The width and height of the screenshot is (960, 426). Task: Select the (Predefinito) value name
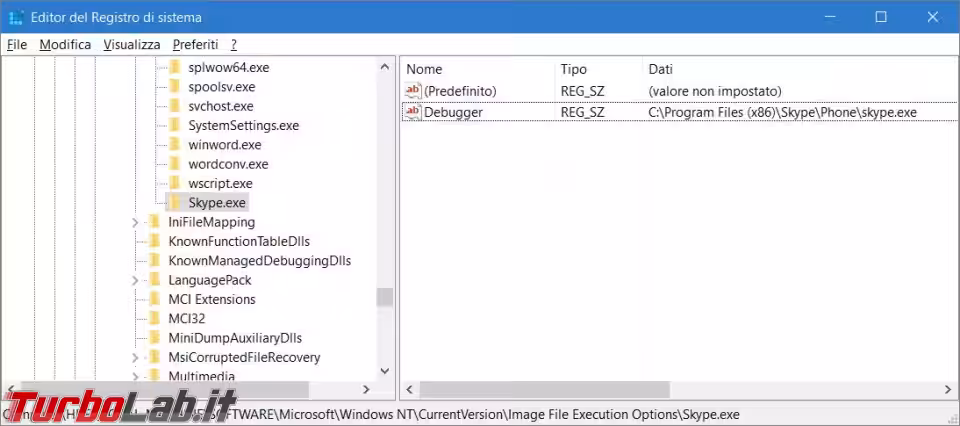460,91
